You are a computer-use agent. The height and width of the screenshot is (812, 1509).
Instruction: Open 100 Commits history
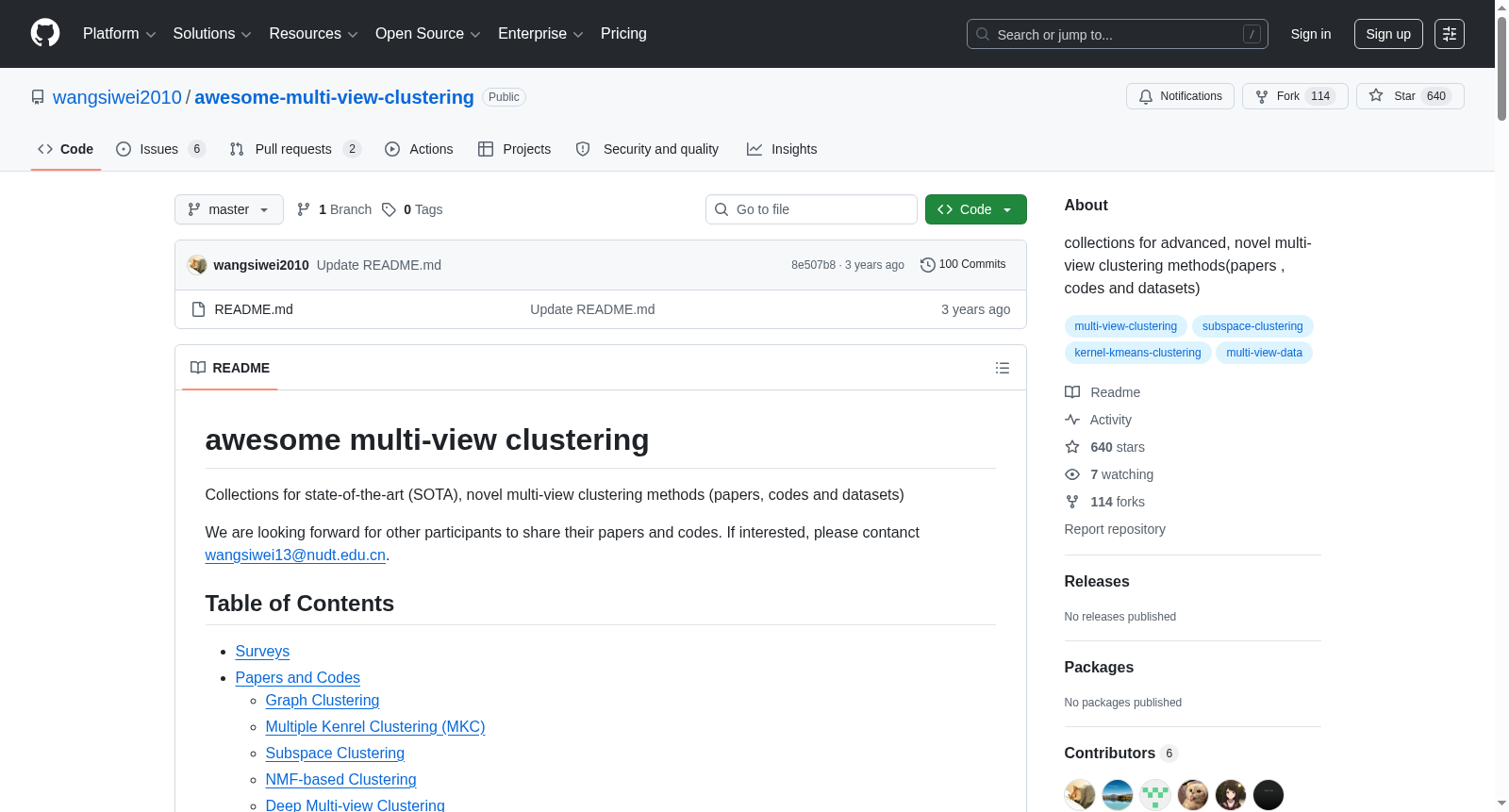[x=963, y=265]
